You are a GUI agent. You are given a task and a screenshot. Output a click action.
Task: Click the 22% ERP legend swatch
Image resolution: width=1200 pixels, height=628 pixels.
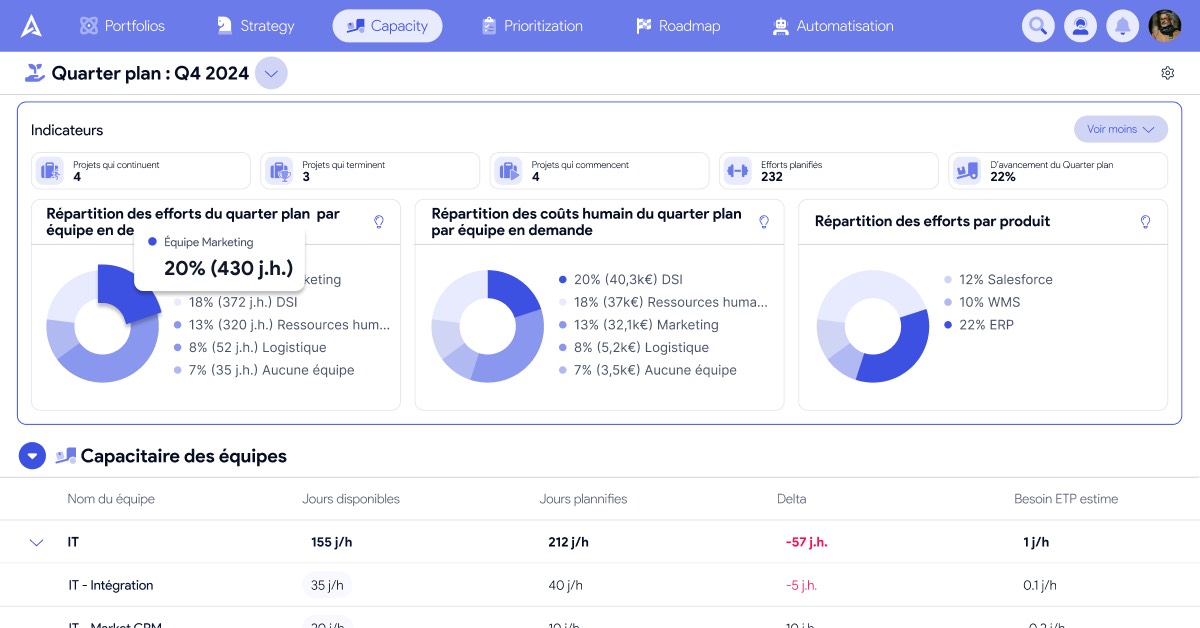pyautogui.click(x=948, y=325)
